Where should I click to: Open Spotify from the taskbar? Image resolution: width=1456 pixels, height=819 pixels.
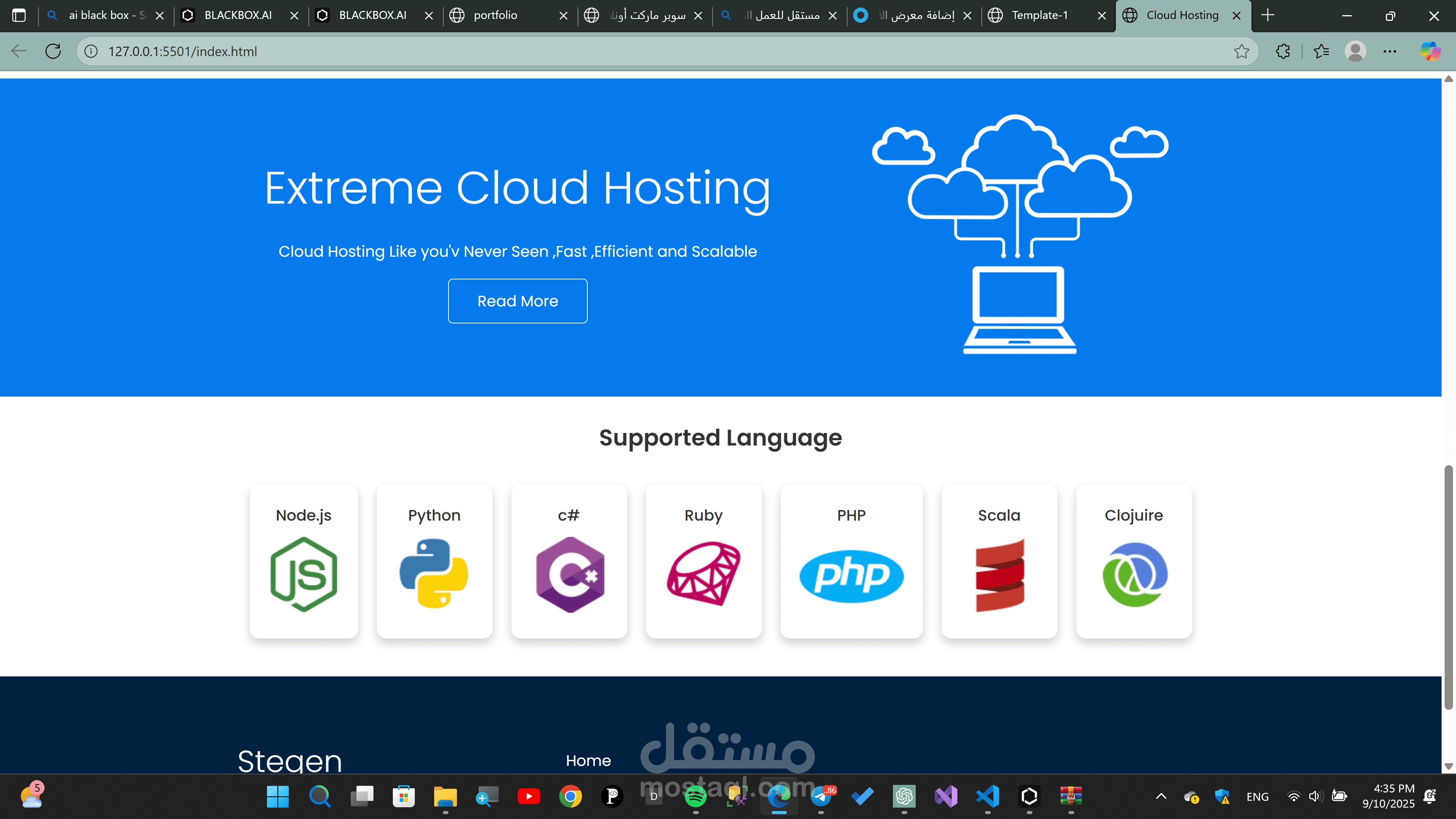695,796
